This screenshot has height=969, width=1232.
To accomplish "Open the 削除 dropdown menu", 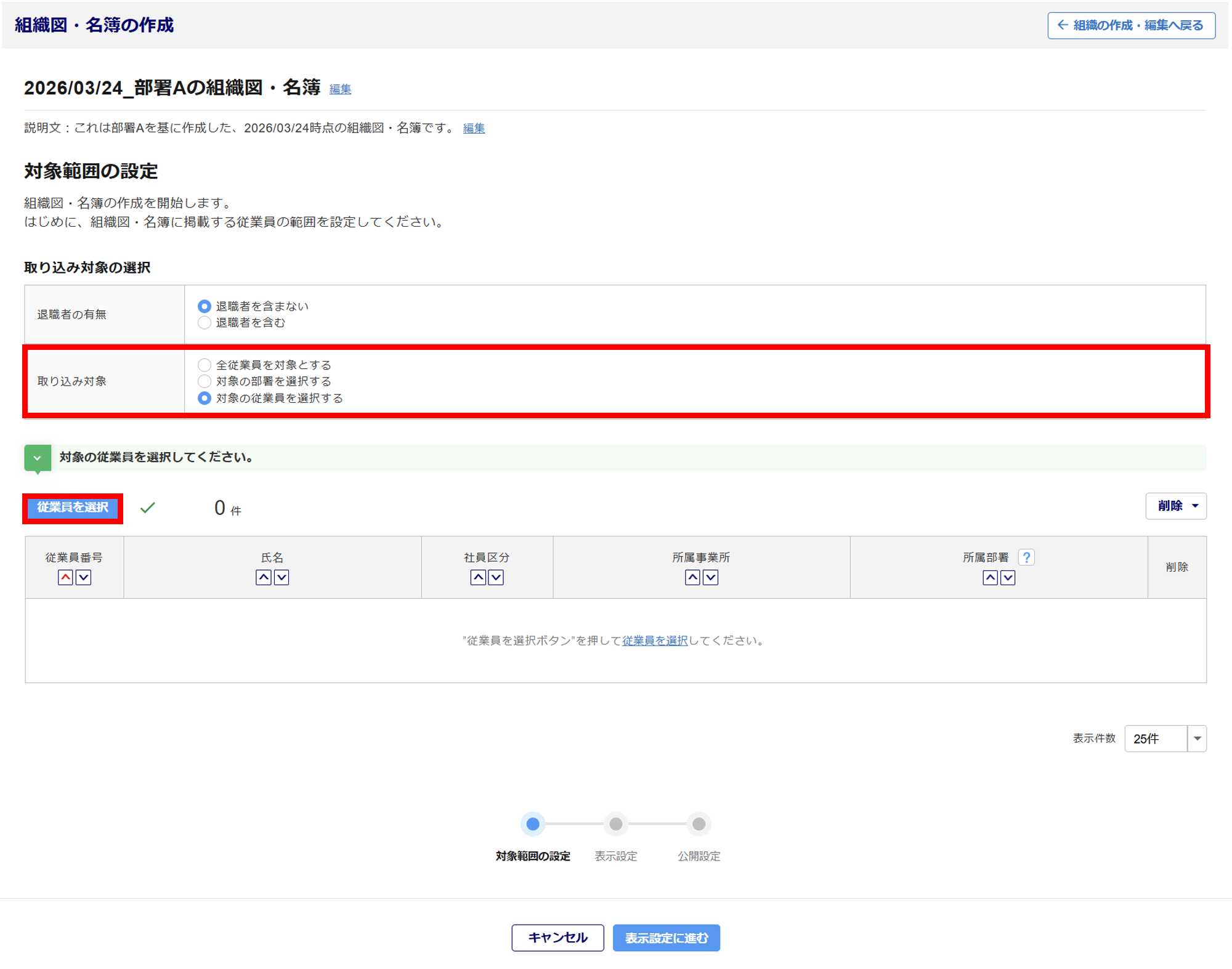I will [1175, 506].
